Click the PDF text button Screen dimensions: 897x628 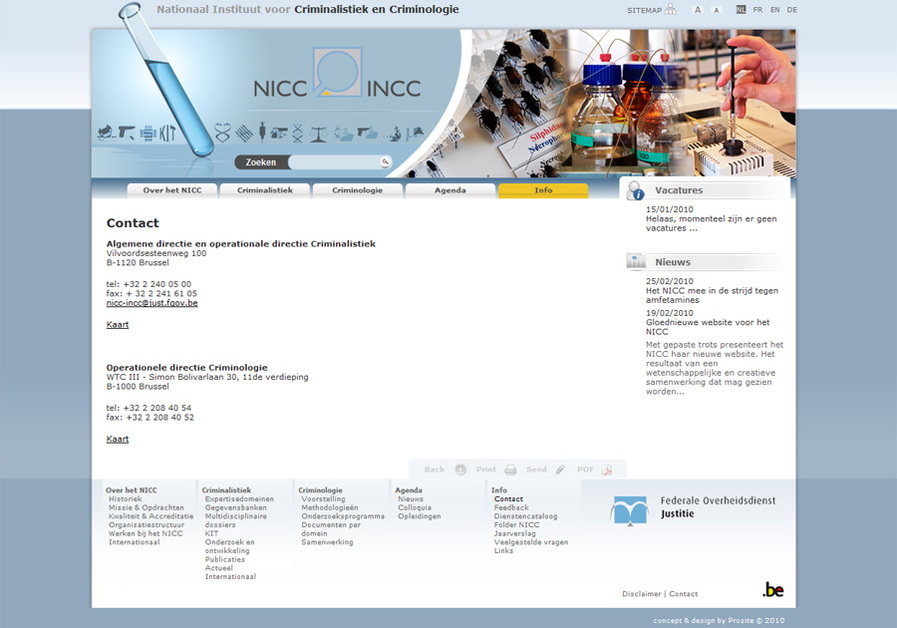coord(585,470)
